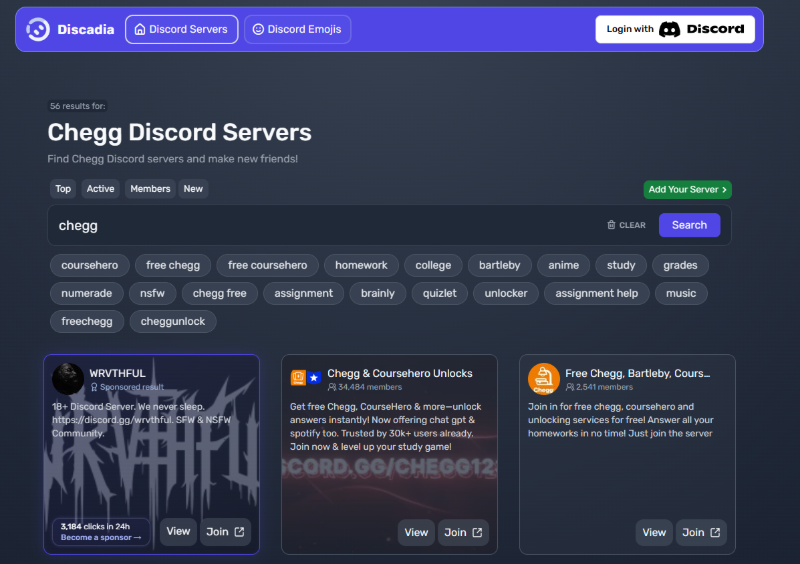Image resolution: width=800 pixels, height=564 pixels.
Task: Click the WRVTHFUL server avatar
Action: click(x=68, y=379)
